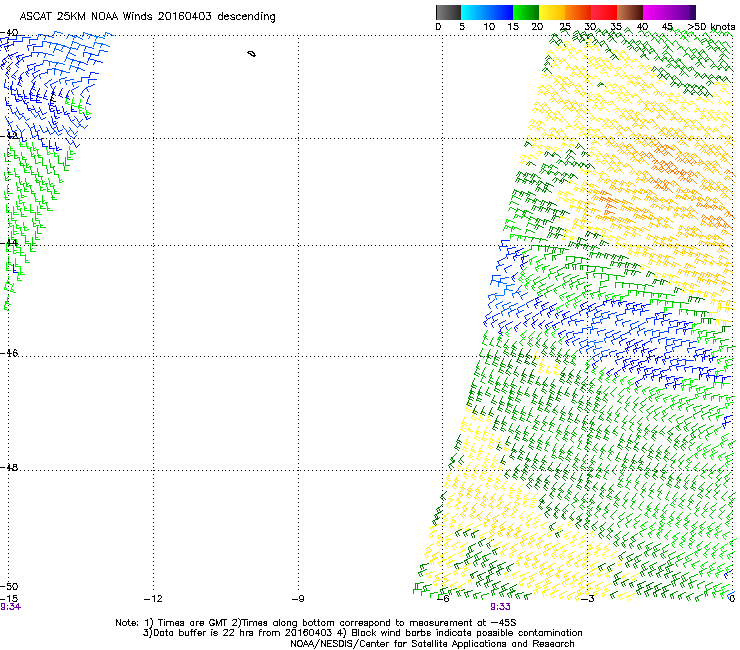Click the orange 25-30 knots color band
Viewport: 740px width, 650px height.
(x=578, y=12)
